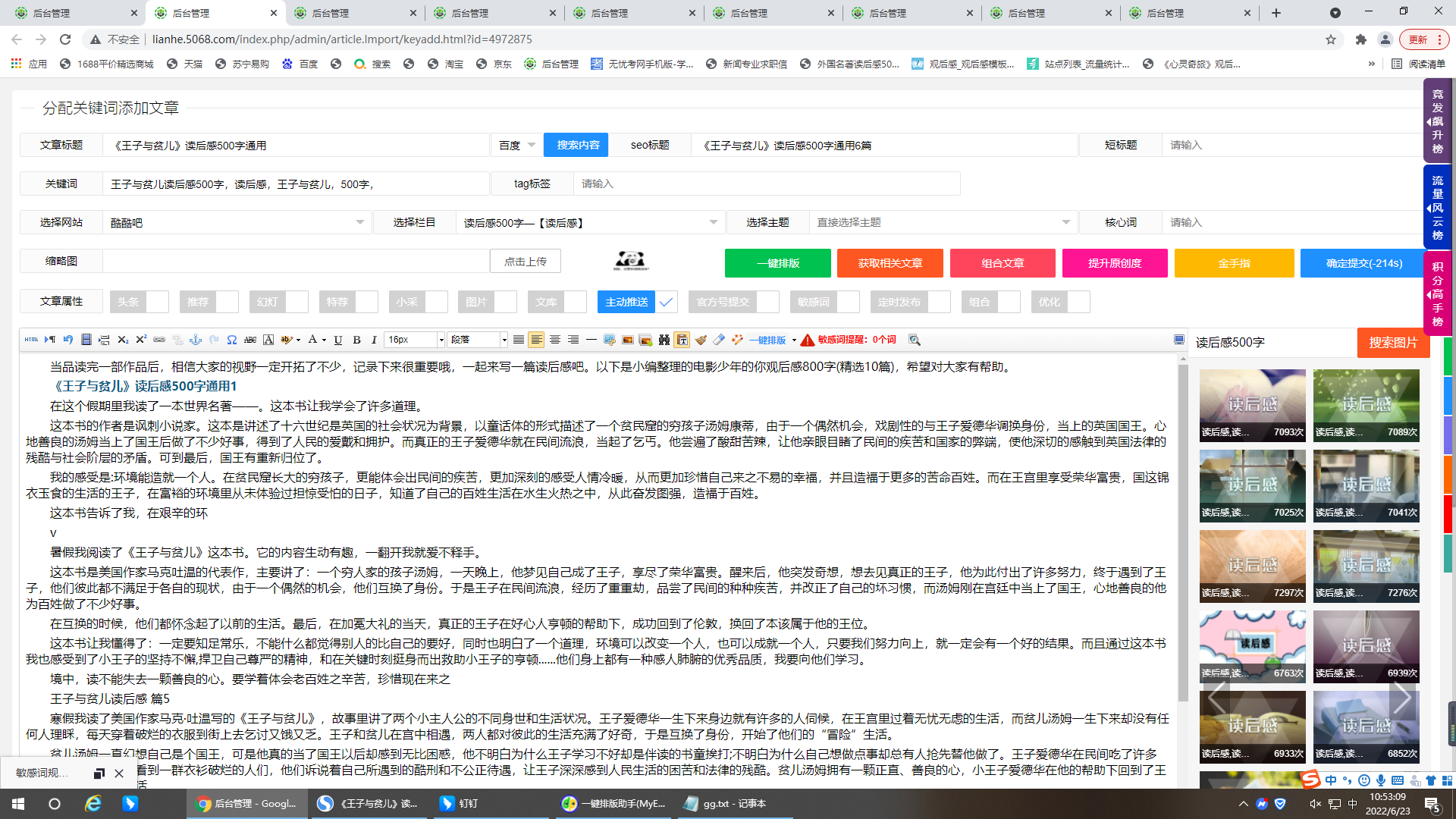Screen dimensions: 1456x819
Task: Click the 组合文章 button
Action: tap(1003, 263)
